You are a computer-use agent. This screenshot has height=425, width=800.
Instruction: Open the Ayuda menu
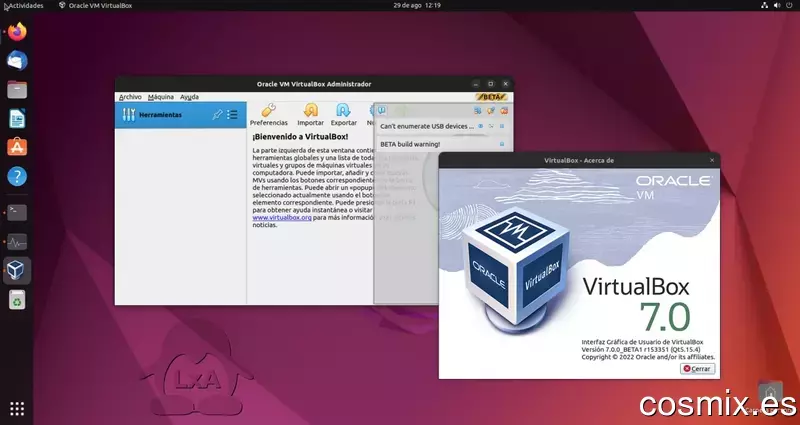(x=189, y=97)
